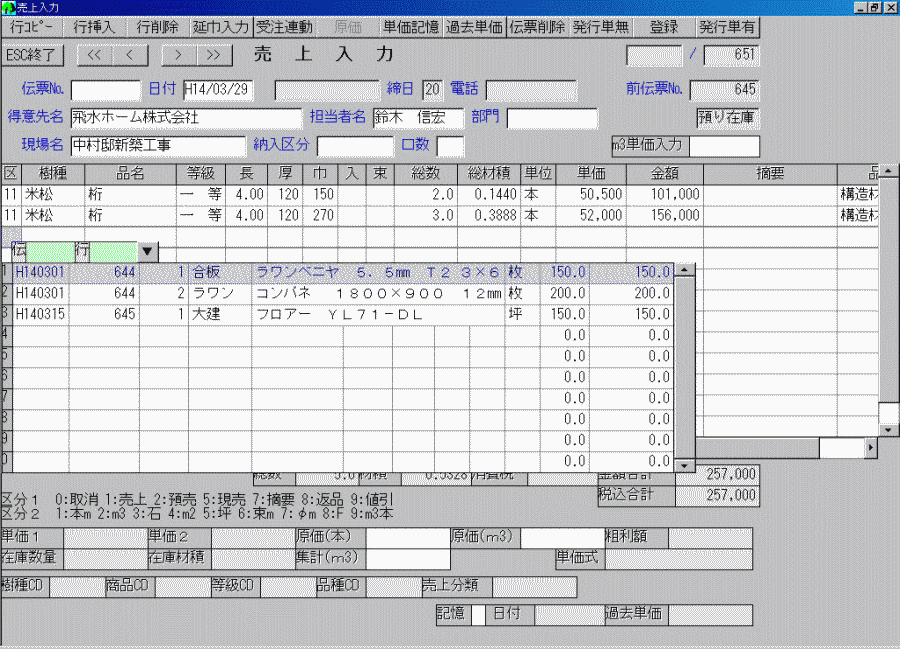Click the 0.1440 total volume cell
Viewport: 900px width, 649px height.
click(488, 195)
